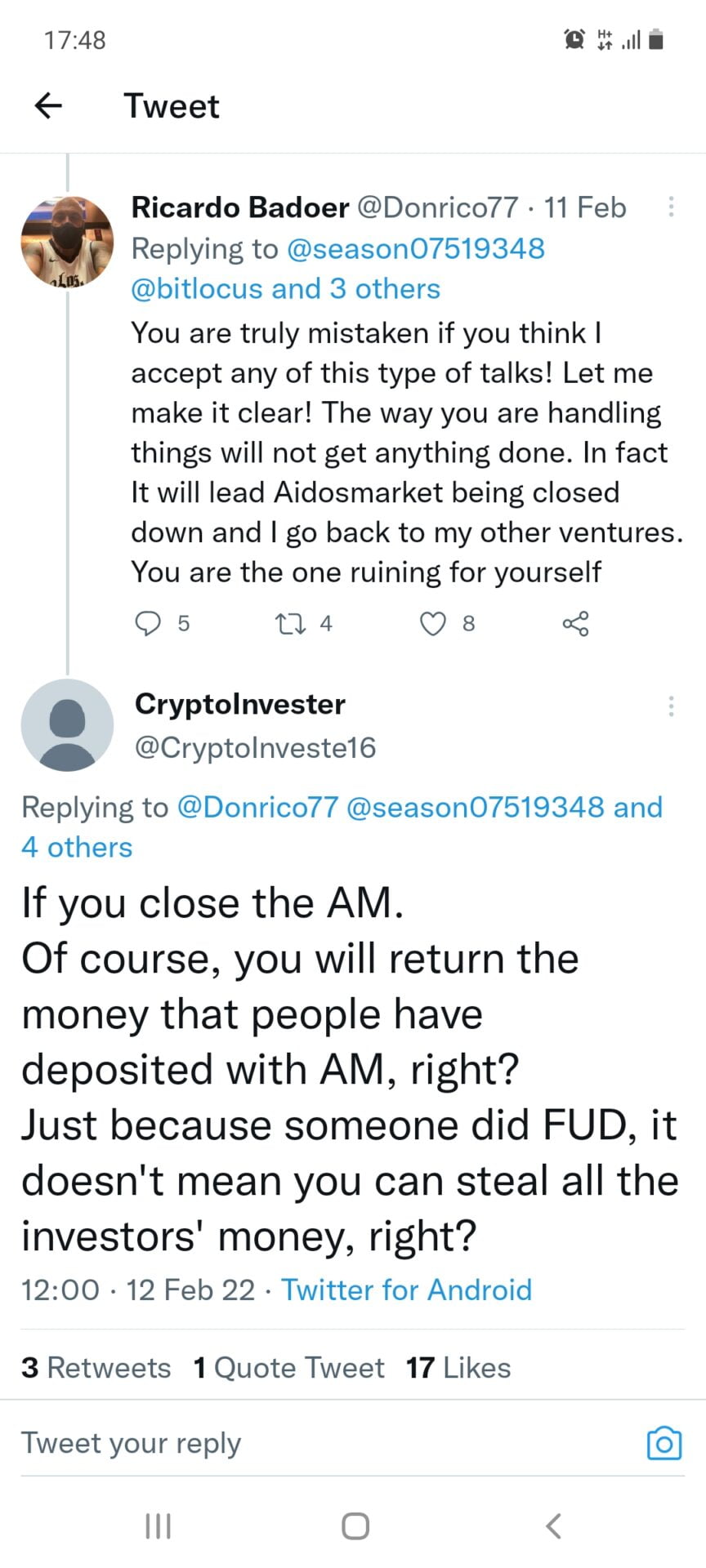The width and height of the screenshot is (706, 1568).
Task: Like Ricardo Badoer's tweet
Action: (x=432, y=624)
